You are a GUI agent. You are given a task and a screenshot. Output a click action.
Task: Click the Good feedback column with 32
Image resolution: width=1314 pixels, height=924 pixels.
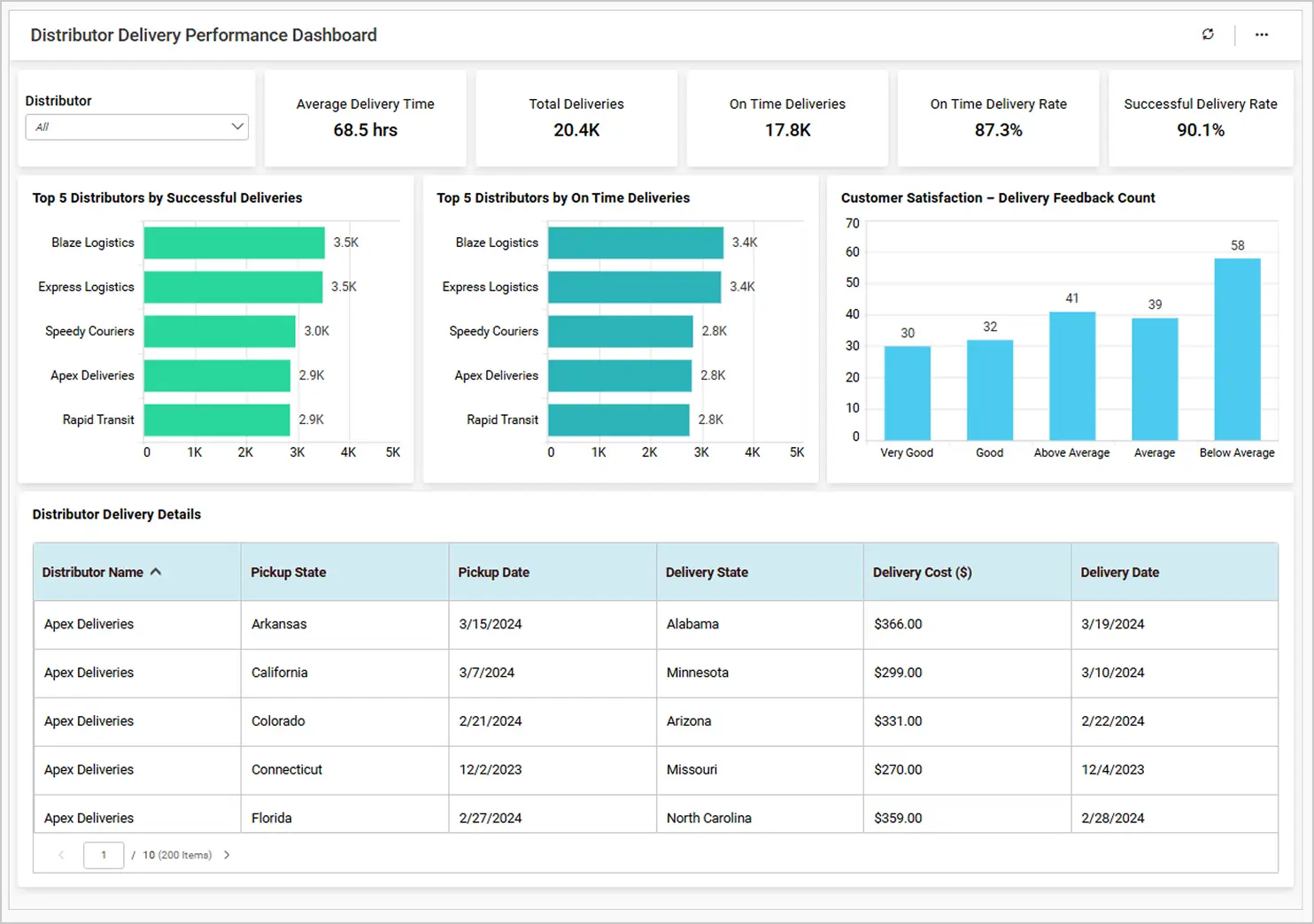pos(990,390)
